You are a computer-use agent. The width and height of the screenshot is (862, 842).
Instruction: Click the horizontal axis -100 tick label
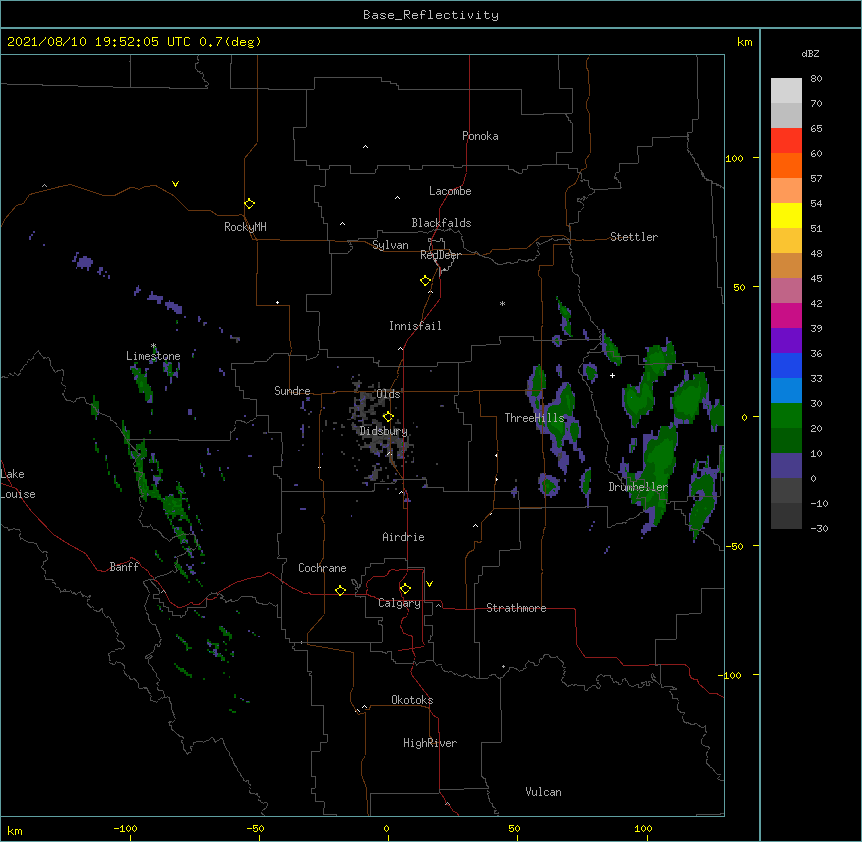pos(125,828)
